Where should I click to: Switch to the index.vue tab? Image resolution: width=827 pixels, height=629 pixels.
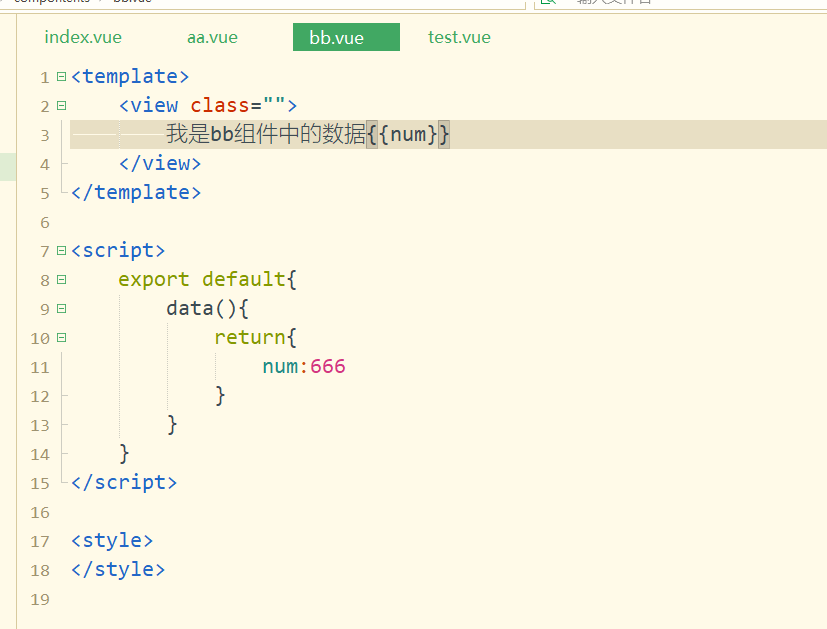tap(83, 37)
